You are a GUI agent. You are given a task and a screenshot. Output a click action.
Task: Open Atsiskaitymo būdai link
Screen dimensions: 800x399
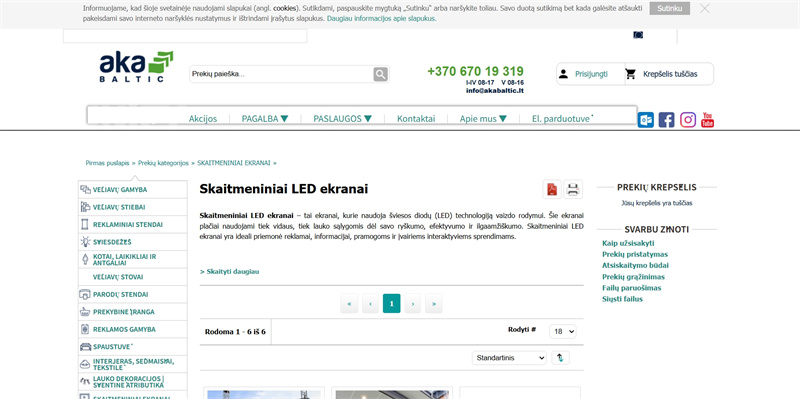coord(635,266)
